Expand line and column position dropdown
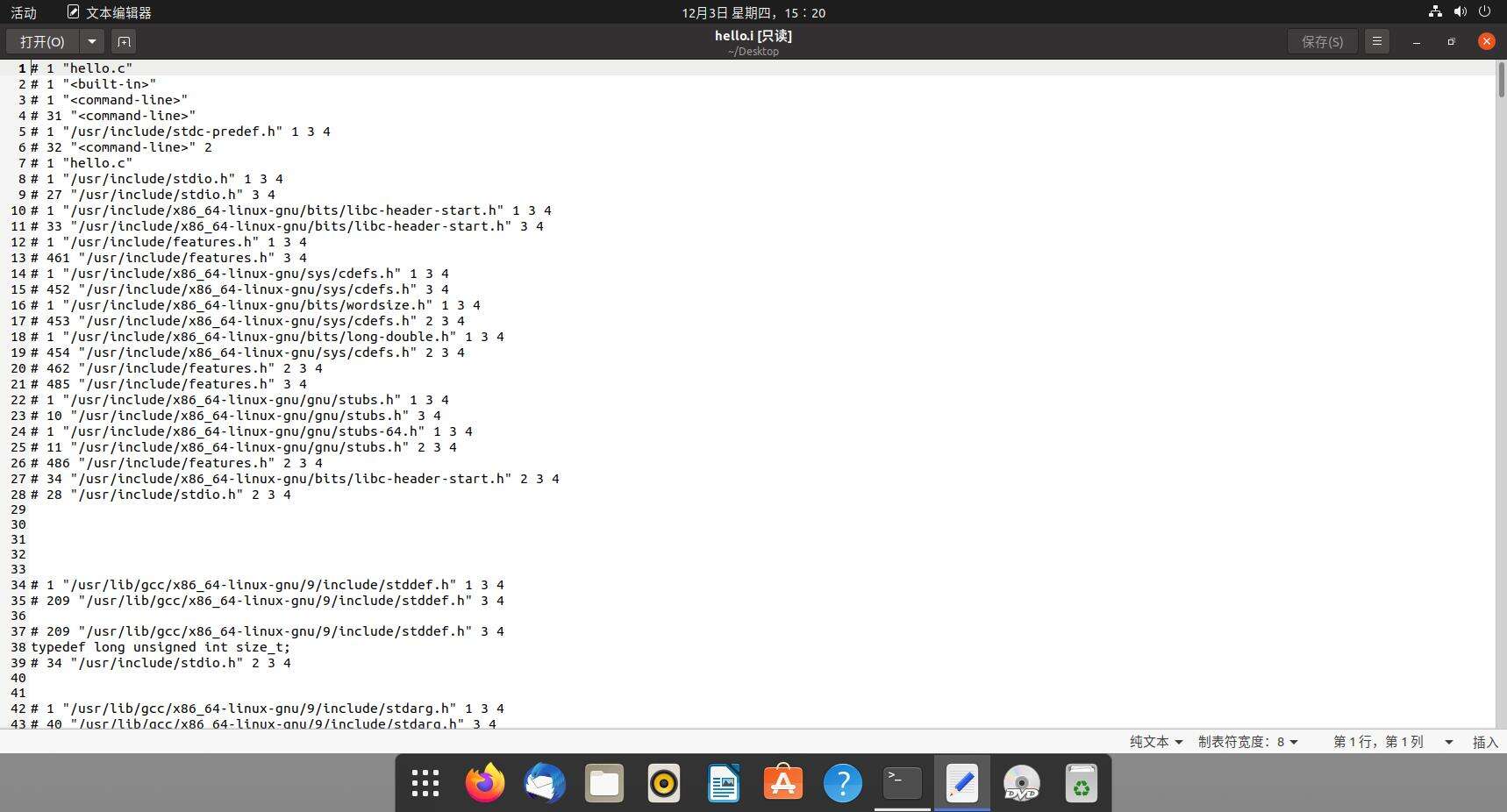This screenshot has height=812, width=1507. click(1448, 742)
